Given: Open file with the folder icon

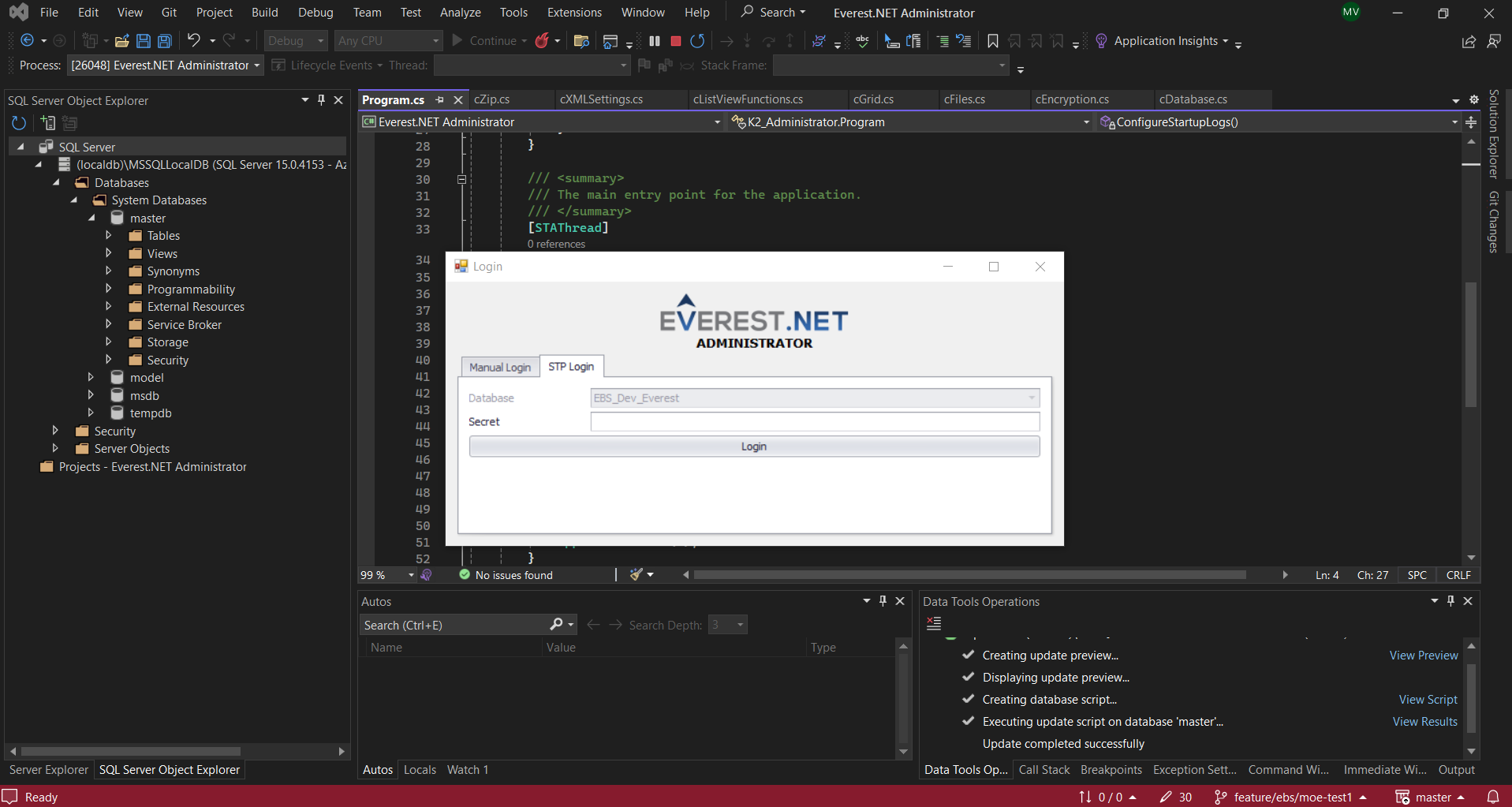Looking at the screenshot, I should [122, 41].
